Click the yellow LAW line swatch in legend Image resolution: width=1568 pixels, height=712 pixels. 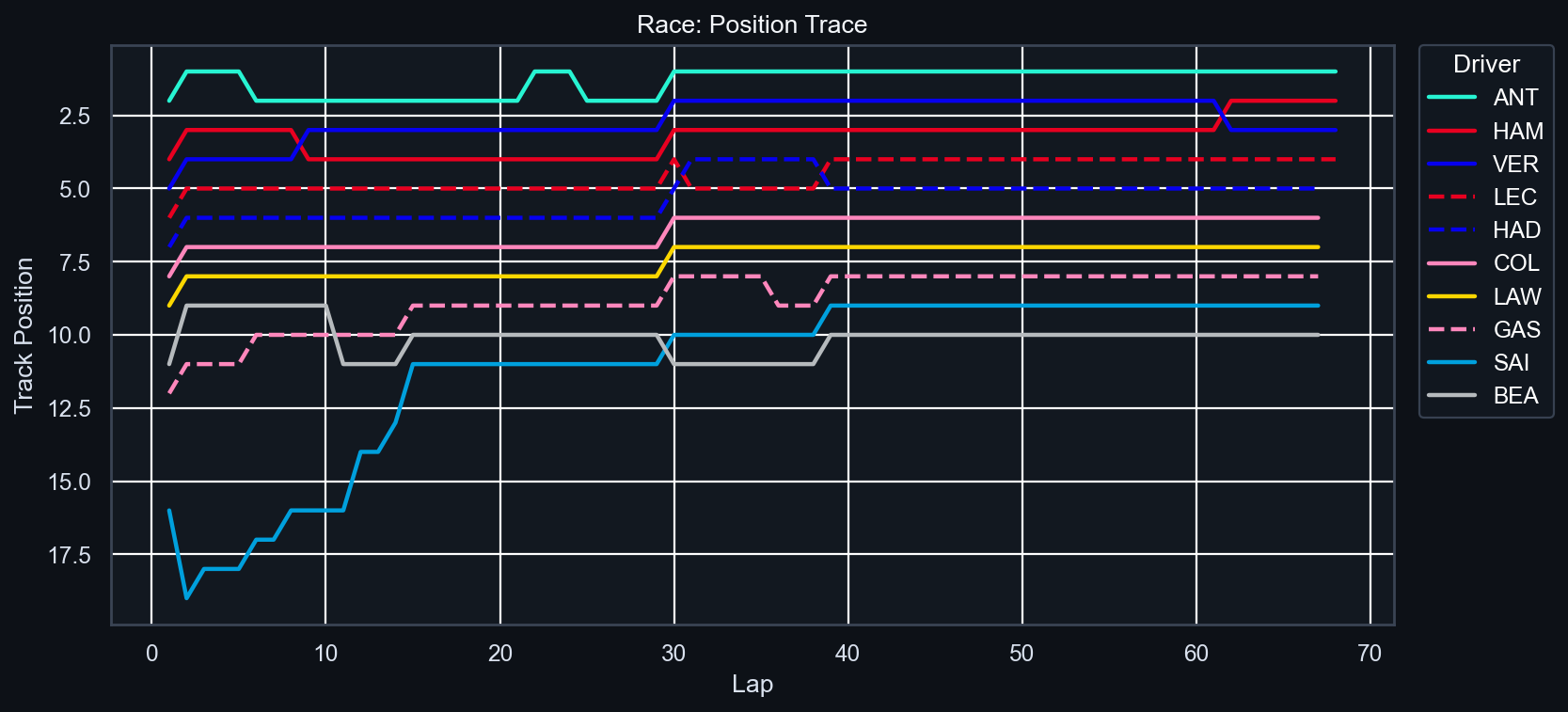coord(1451,296)
